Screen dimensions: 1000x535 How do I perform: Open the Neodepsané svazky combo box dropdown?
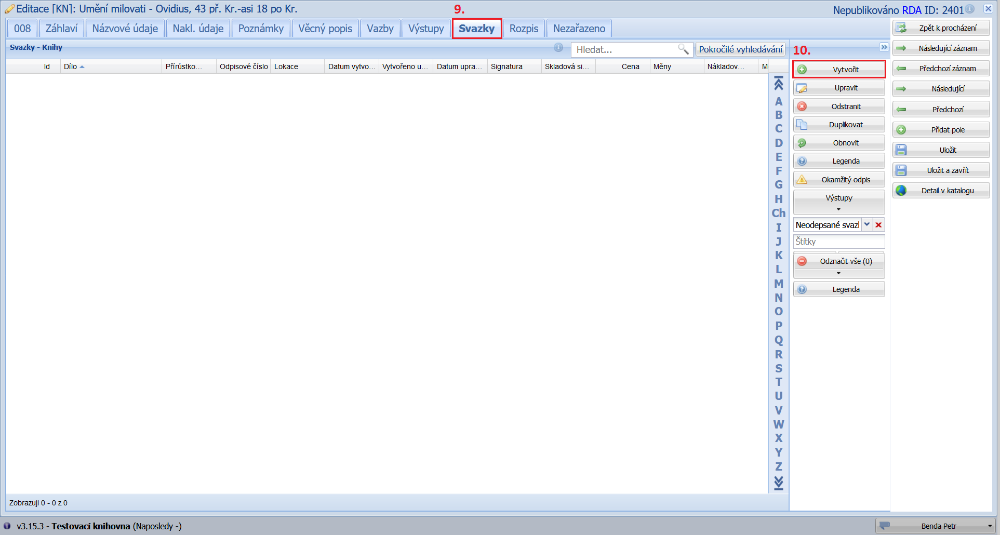866,225
